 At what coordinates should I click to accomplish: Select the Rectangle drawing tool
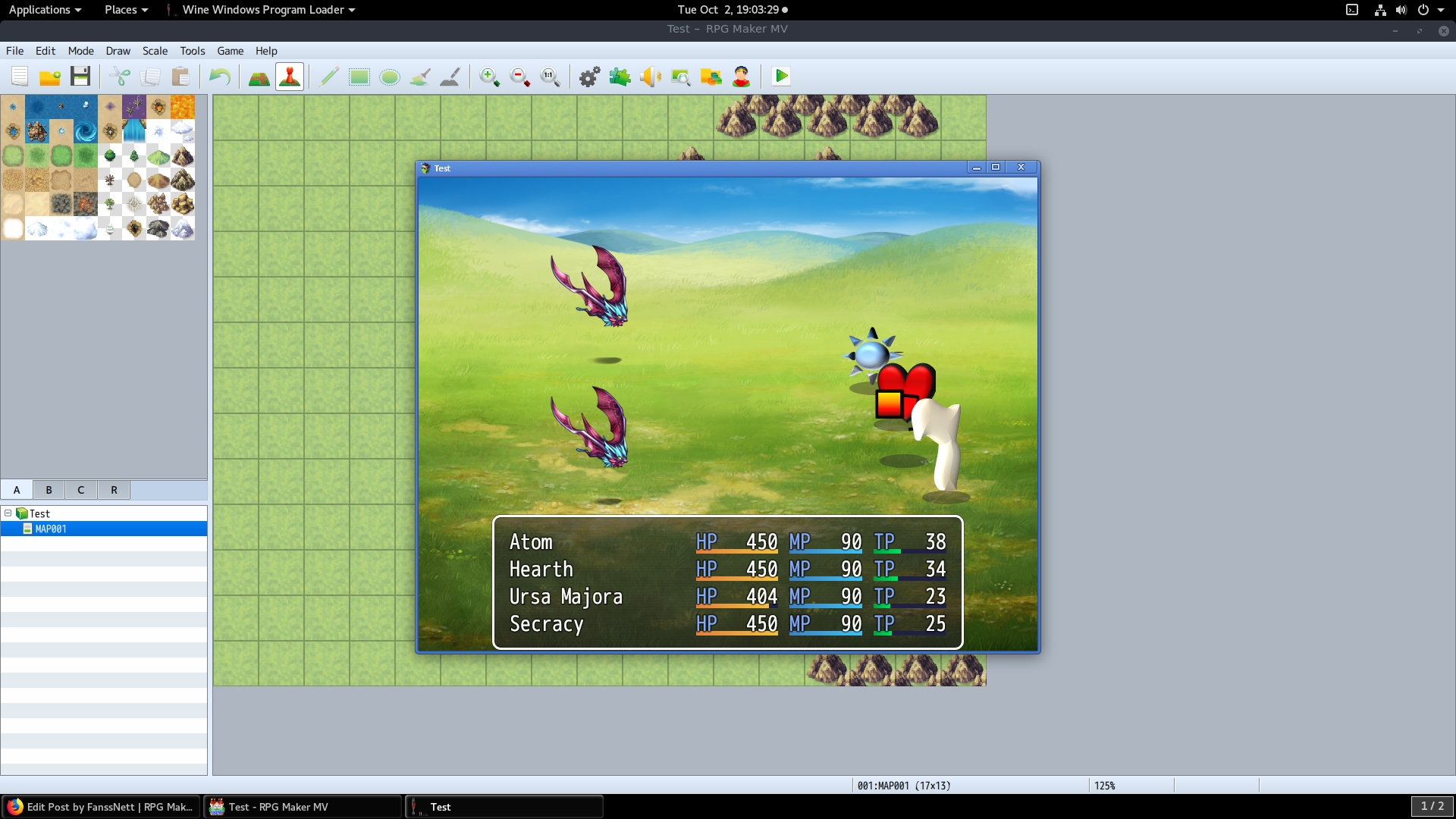359,77
